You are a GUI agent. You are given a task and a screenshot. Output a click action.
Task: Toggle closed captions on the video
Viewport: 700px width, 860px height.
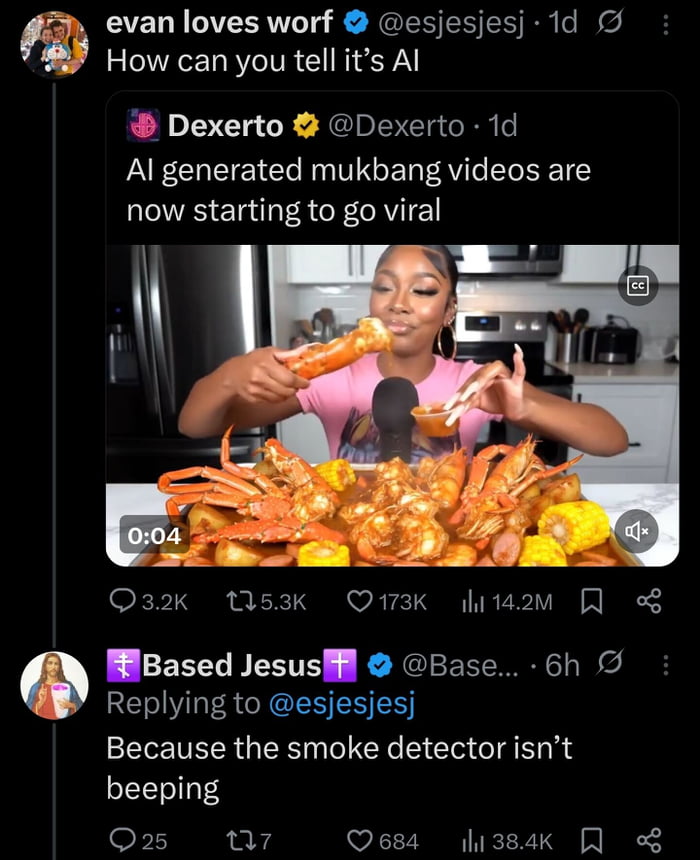(x=637, y=286)
